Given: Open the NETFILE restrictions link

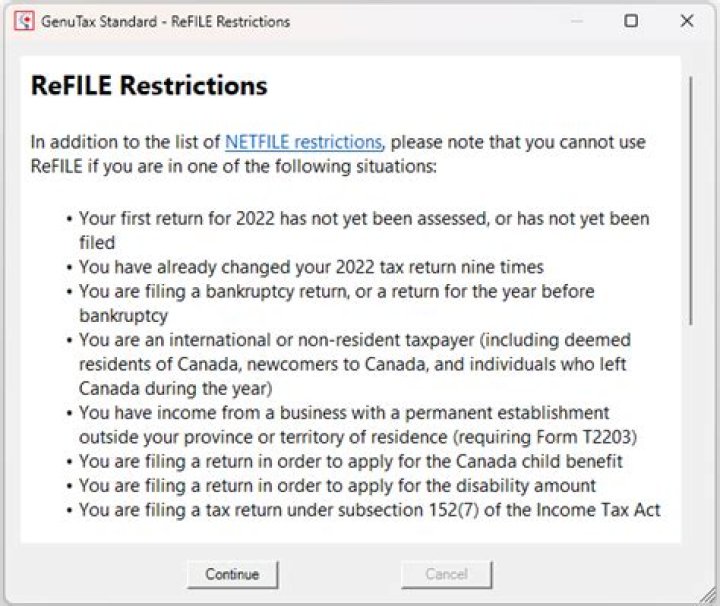Looking at the screenshot, I should (x=303, y=142).
